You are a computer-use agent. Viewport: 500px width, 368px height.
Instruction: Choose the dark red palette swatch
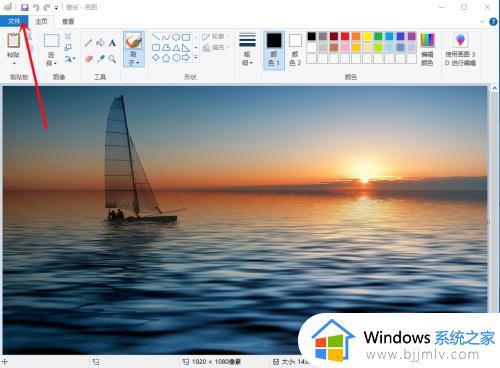(334, 36)
